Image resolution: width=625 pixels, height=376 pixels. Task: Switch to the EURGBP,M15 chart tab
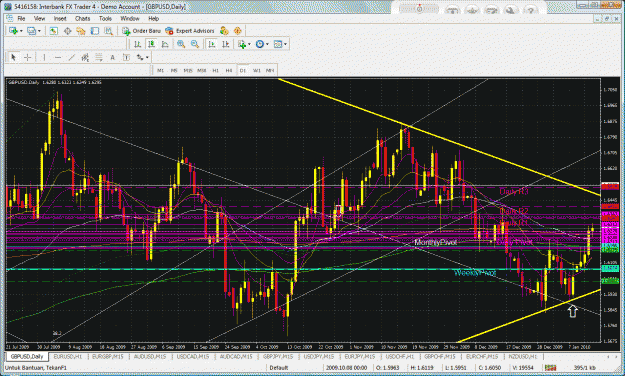[x=108, y=356]
